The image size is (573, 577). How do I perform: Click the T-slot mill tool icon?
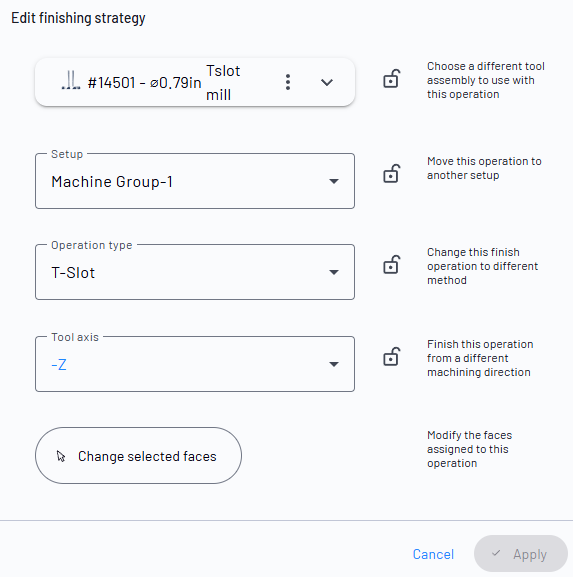71,80
